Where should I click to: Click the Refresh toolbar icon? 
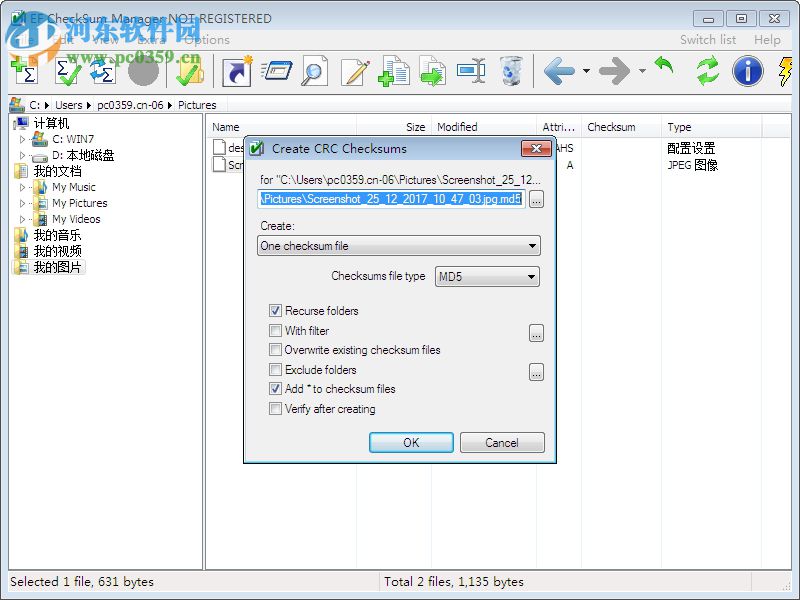[x=706, y=70]
